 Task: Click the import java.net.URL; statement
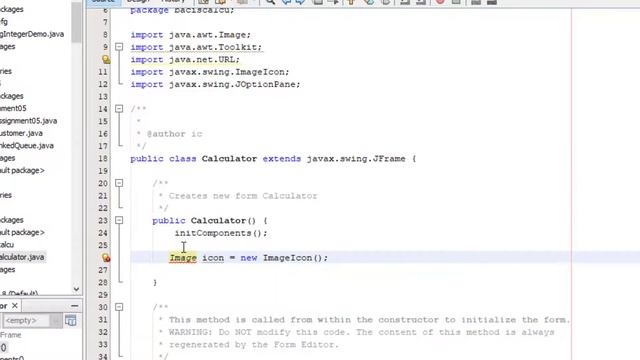tap(185, 60)
